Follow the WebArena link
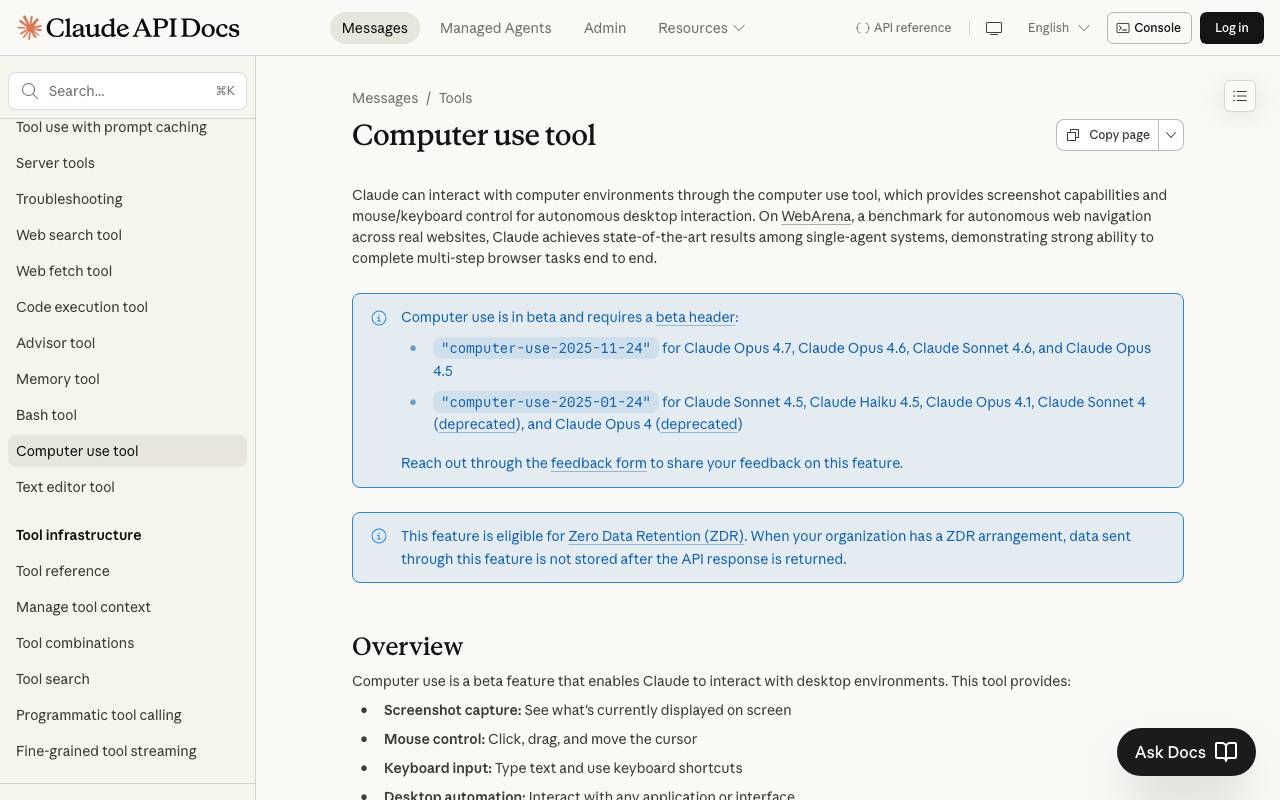 (816, 216)
